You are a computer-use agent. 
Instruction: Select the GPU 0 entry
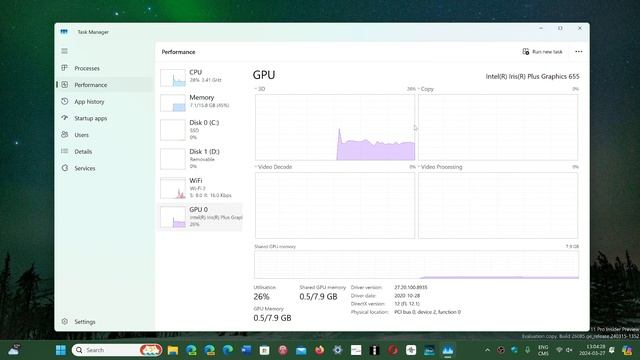click(x=200, y=217)
